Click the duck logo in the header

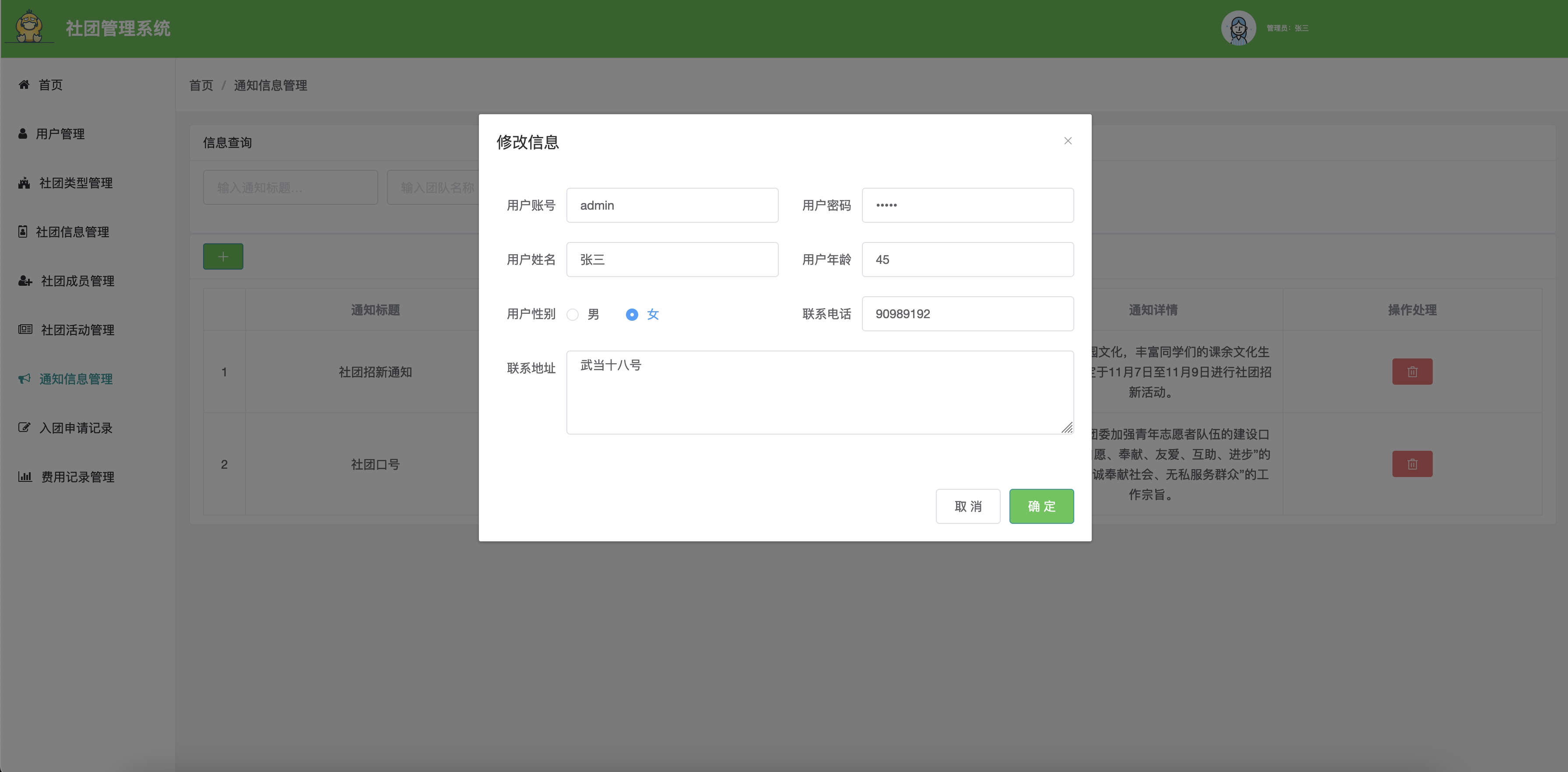(x=29, y=27)
